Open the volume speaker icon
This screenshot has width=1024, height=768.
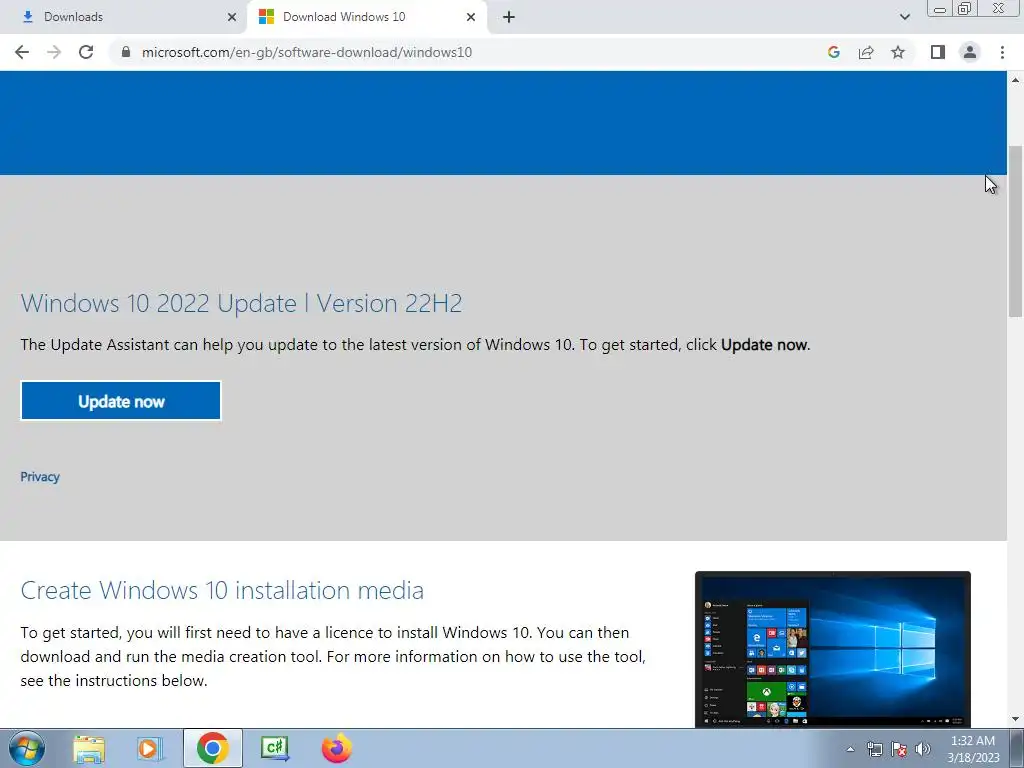(x=923, y=749)
